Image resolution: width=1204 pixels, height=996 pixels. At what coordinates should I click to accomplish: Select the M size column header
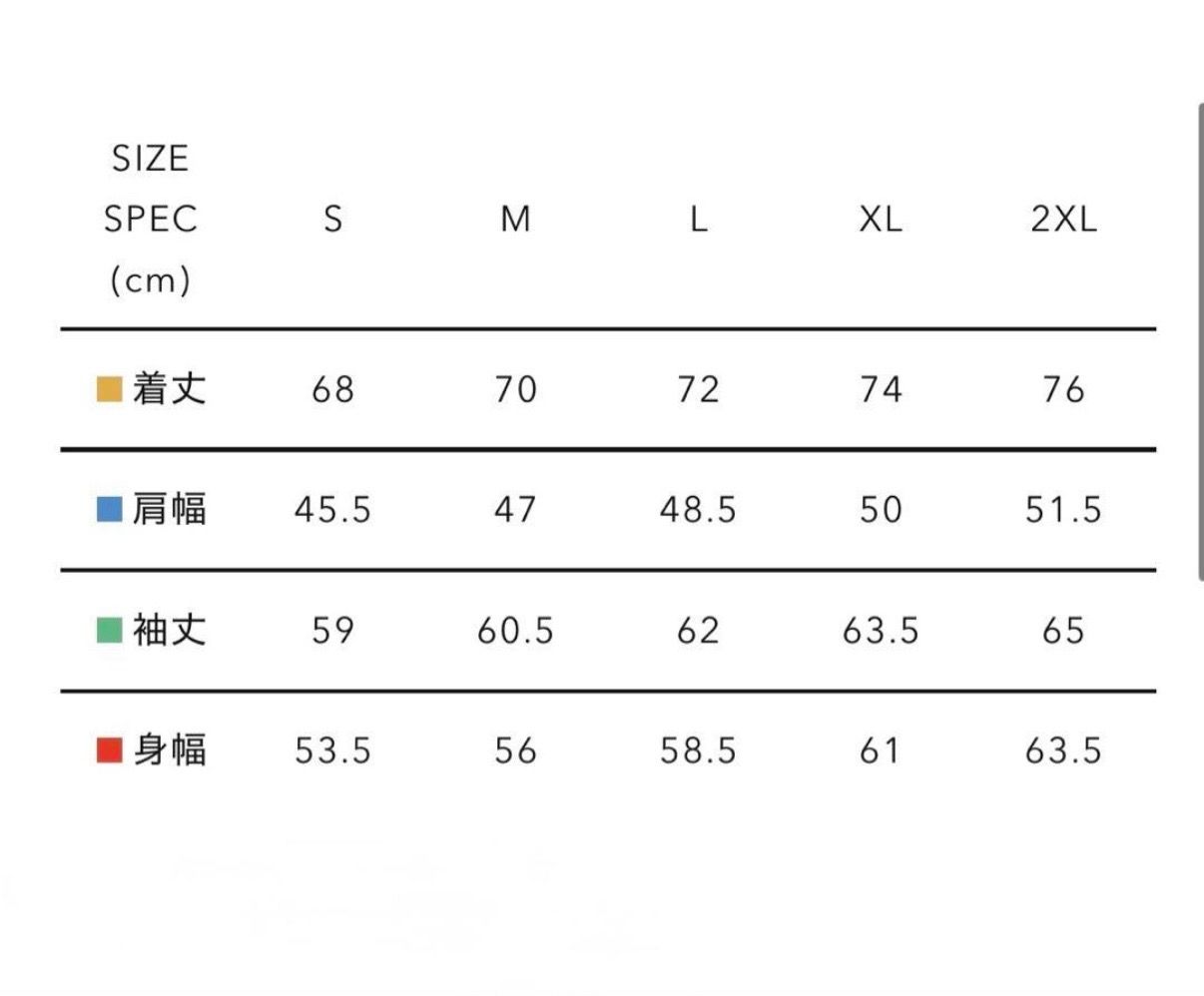pos(515,219)
